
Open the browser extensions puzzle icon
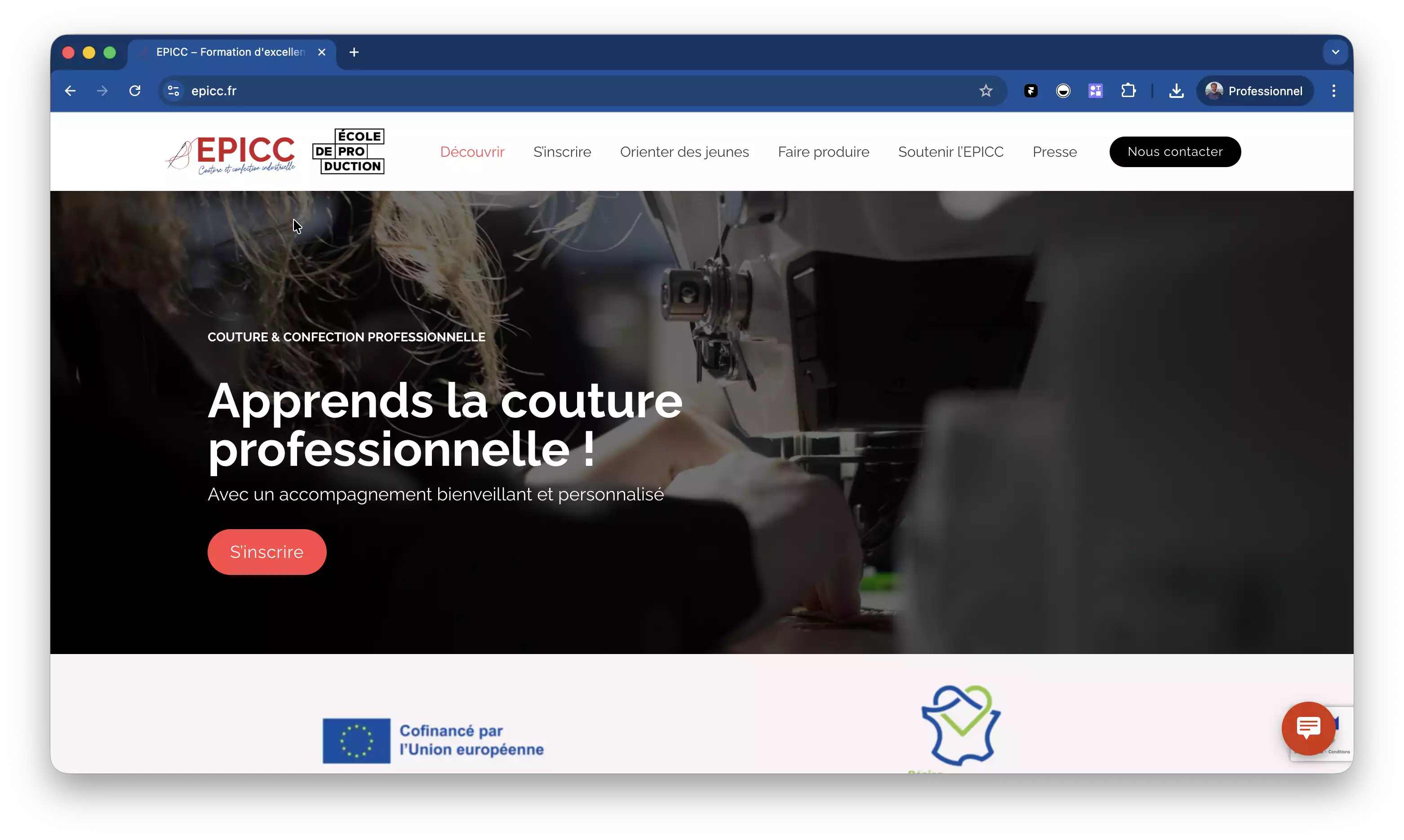click(x=1128, y=91)
